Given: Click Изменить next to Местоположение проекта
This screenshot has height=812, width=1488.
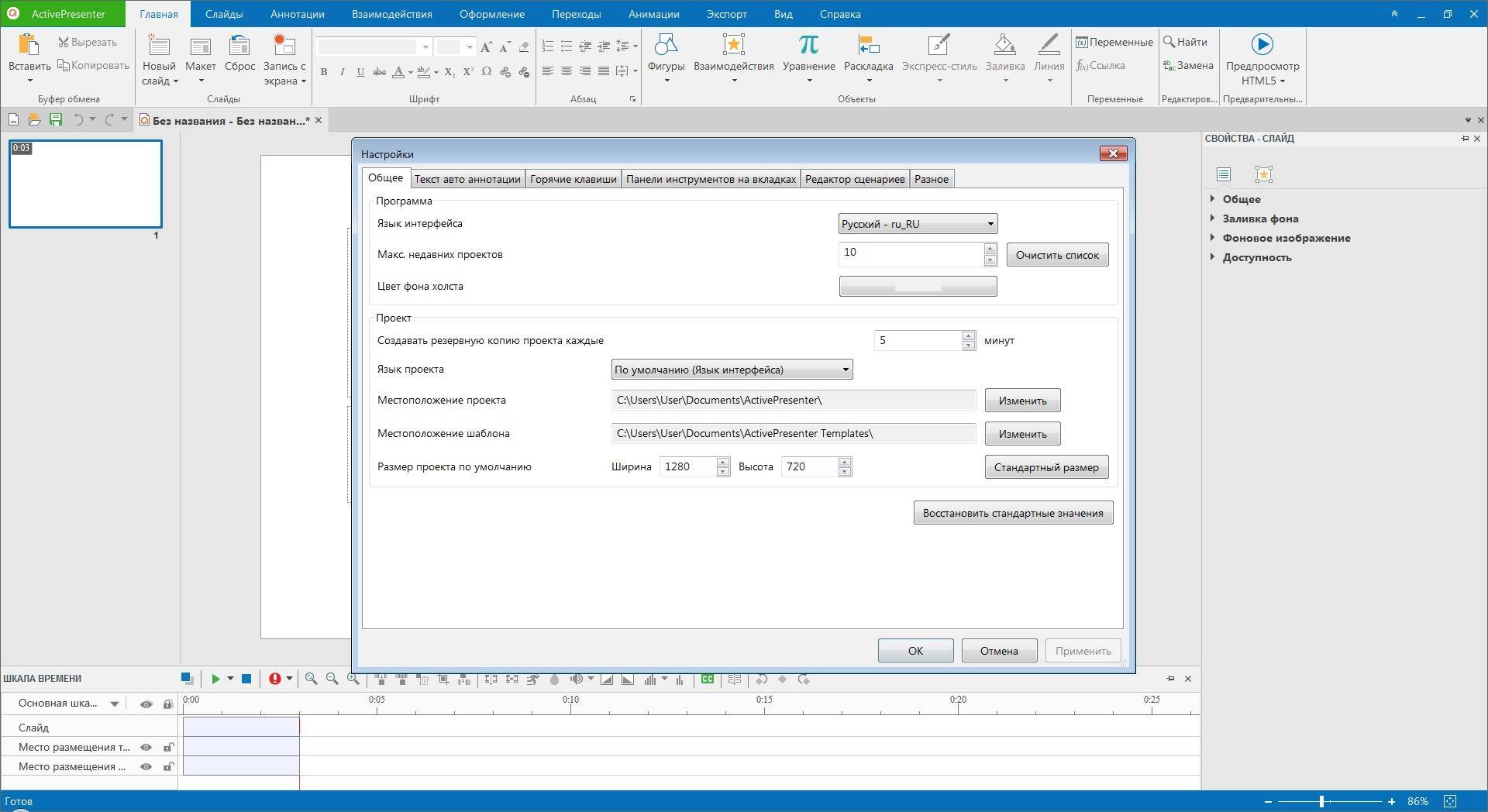Looking at the screenshot, I should click(1022, 401).
